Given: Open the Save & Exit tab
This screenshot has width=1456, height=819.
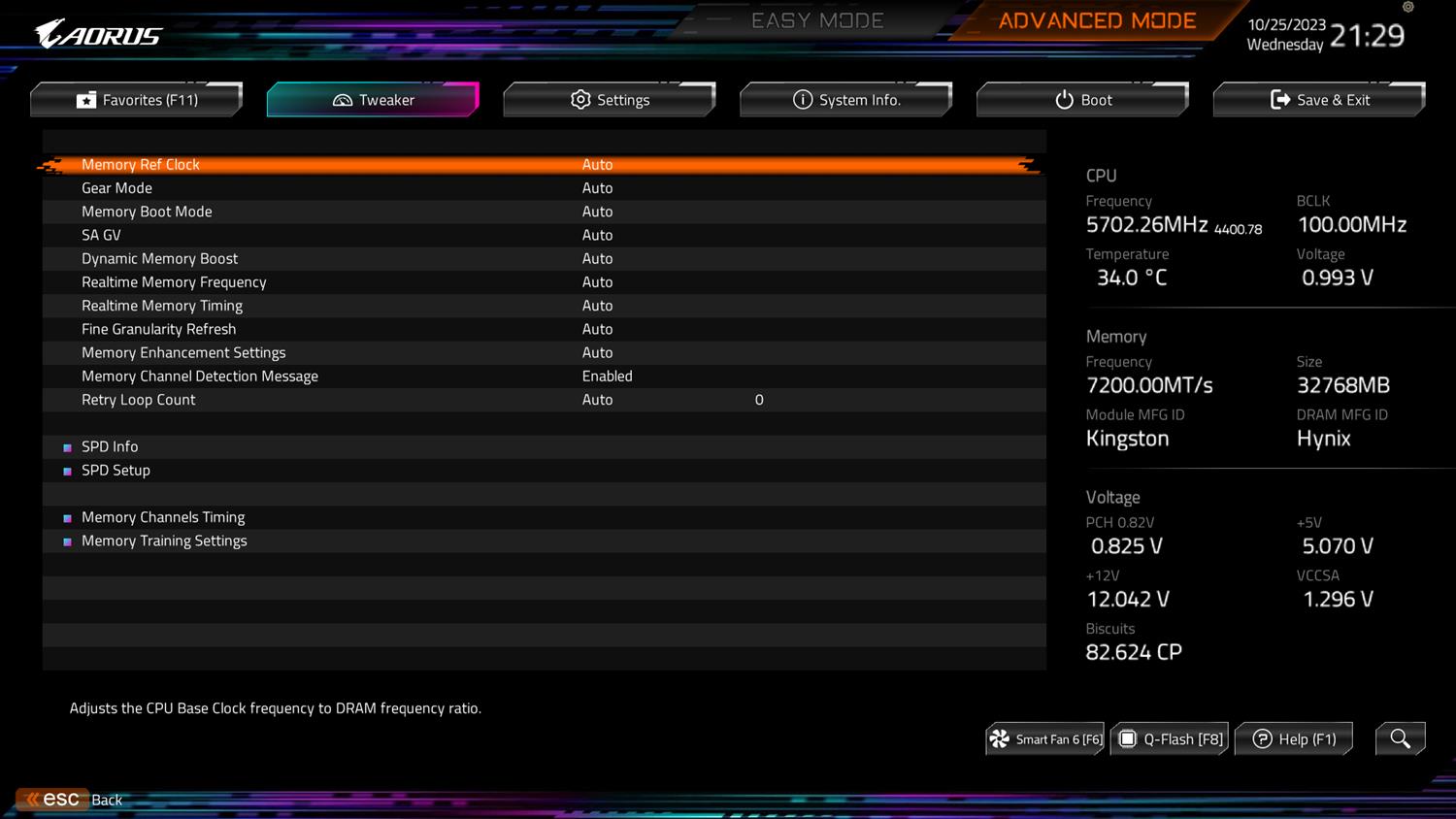Looking at the screenshot, I should tap(1319, 100).
